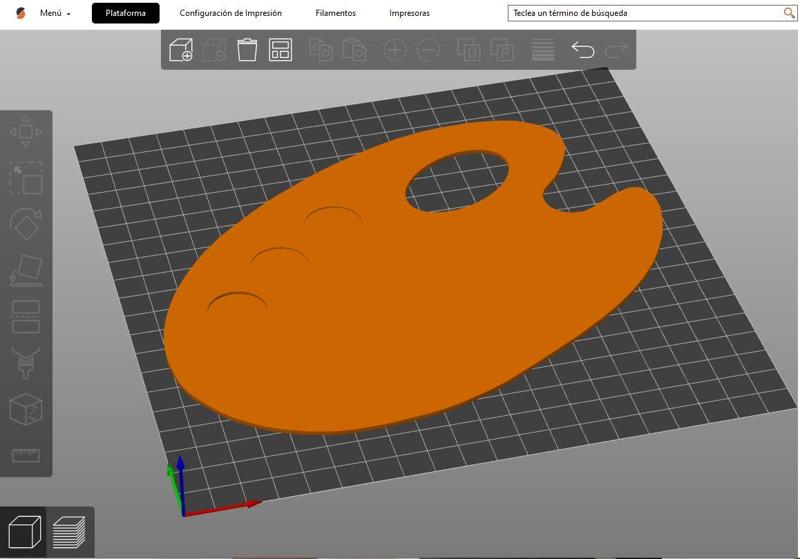Select the cut tool in left sidebar
This screenshot has width=800, height=559.
pos(26,317)
